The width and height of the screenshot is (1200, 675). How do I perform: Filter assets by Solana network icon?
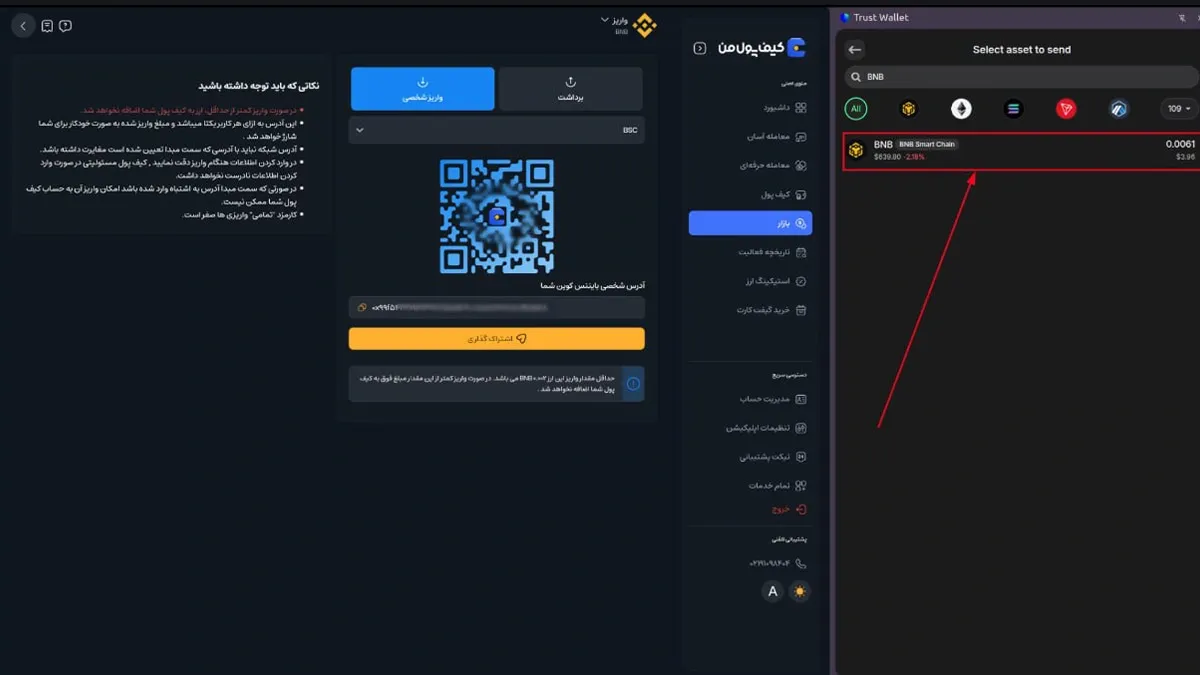point(1013,109)
